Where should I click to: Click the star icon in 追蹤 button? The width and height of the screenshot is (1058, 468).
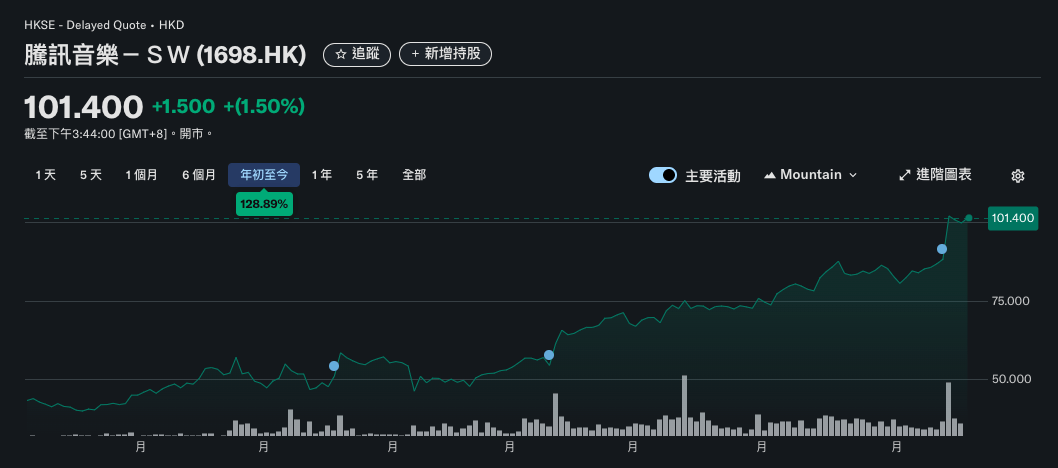(x=341, y=54)
